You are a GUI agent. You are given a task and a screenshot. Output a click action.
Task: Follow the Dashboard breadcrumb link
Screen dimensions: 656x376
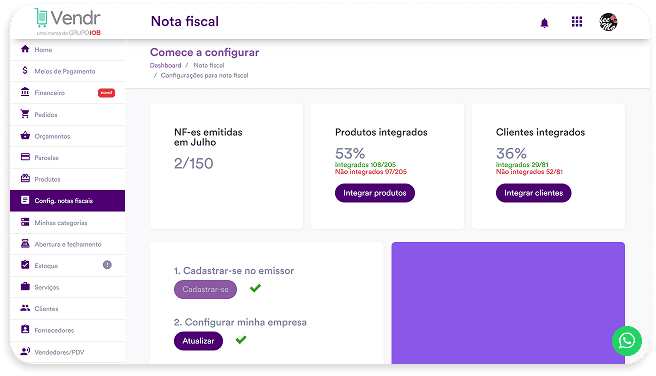click(x=166, y=65)
